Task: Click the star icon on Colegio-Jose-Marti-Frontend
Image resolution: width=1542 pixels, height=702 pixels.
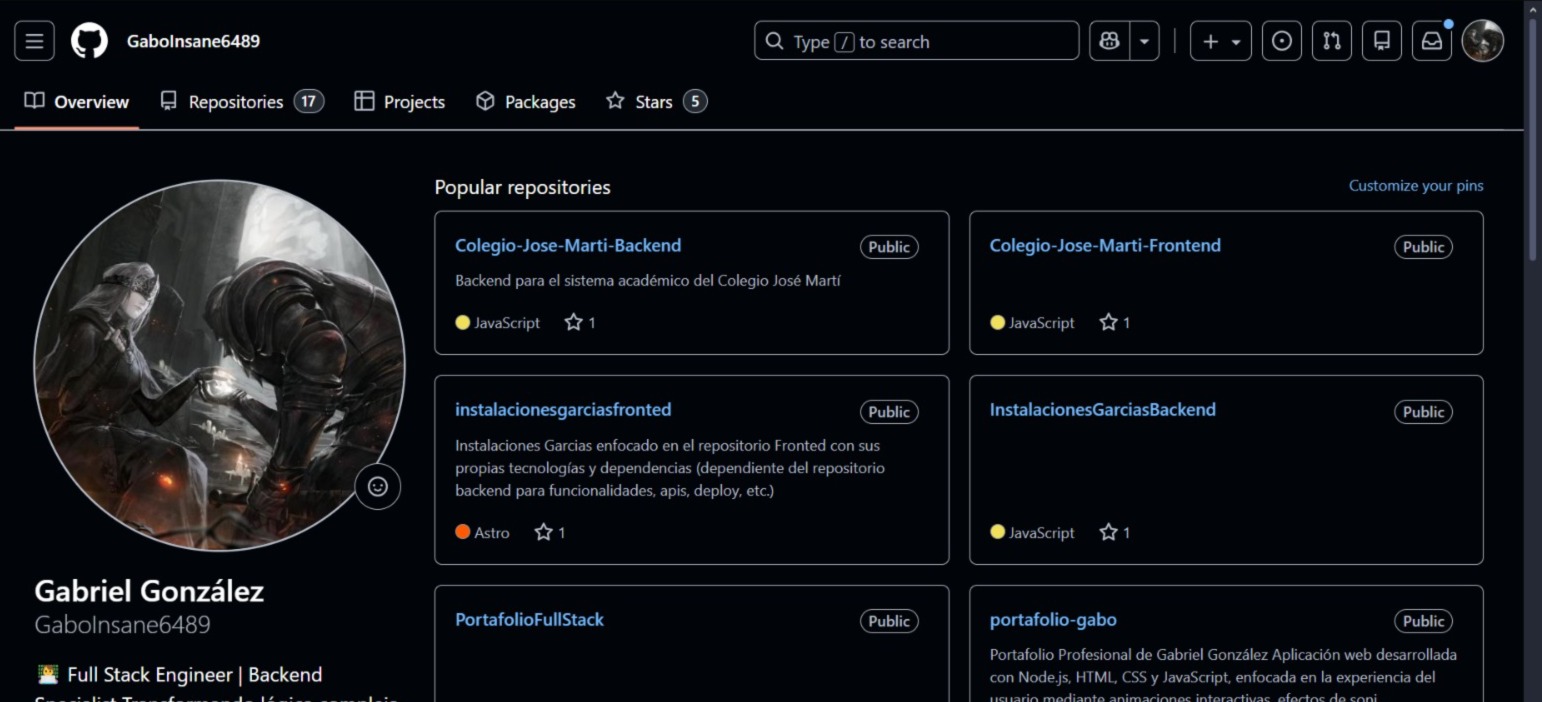Action: click(1108, 322)
